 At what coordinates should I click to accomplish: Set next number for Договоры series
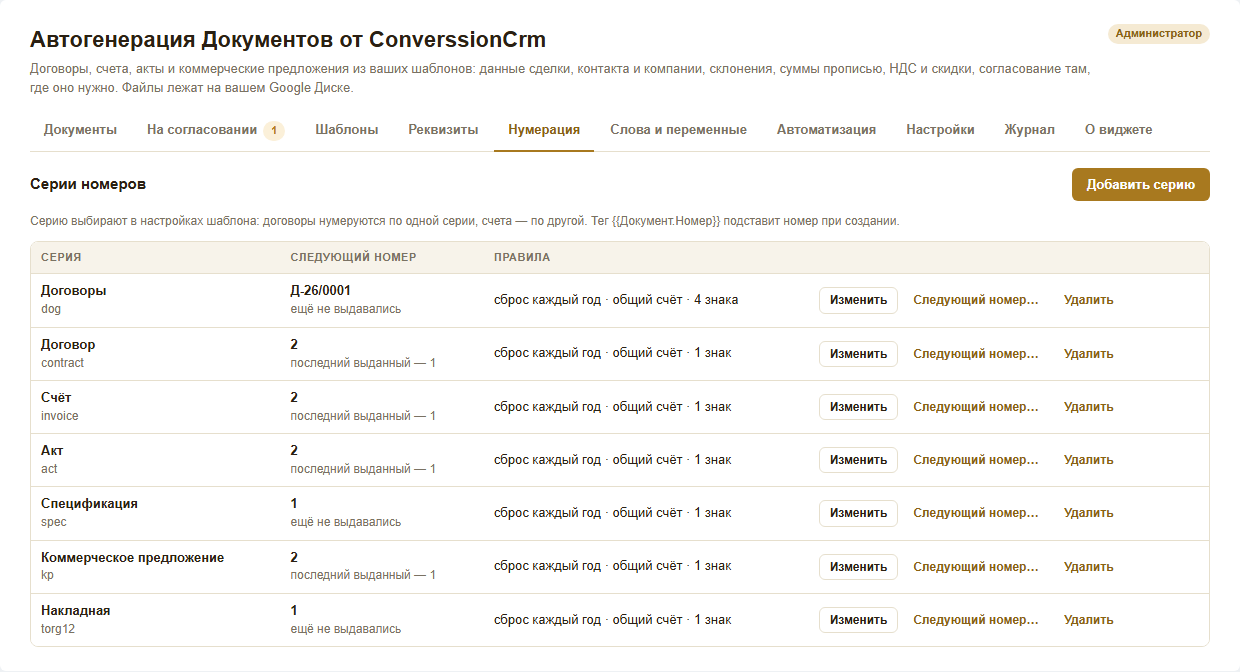pos(976,300)
